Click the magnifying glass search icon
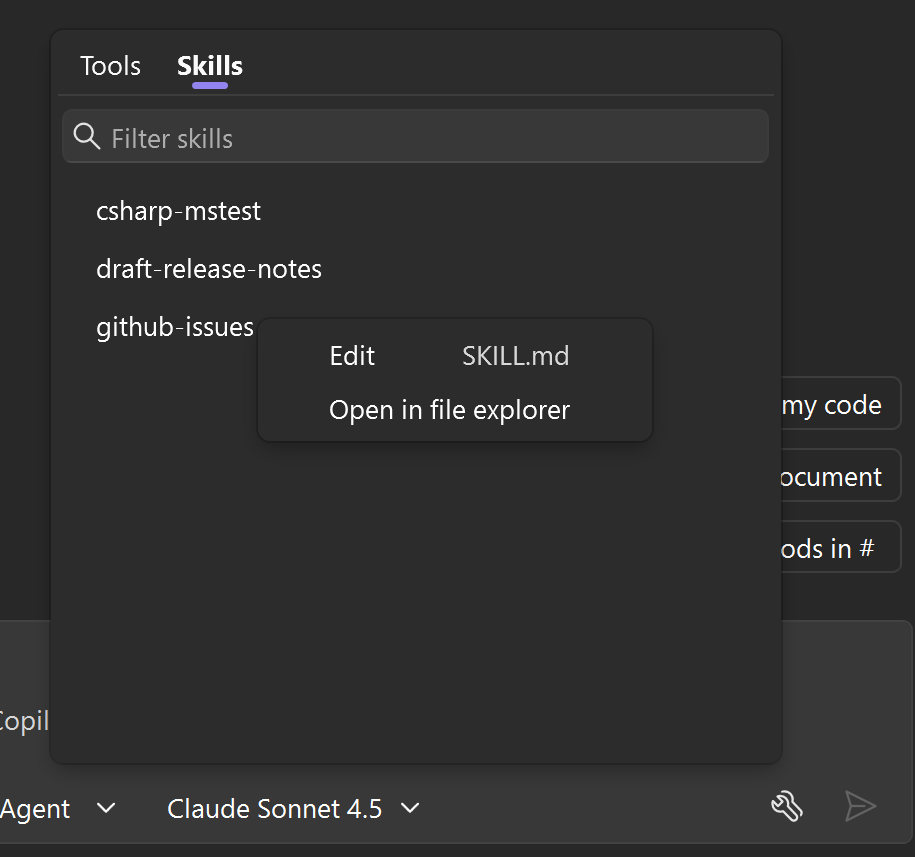This screenshot has width=915, height=857. tap(86, 136)
